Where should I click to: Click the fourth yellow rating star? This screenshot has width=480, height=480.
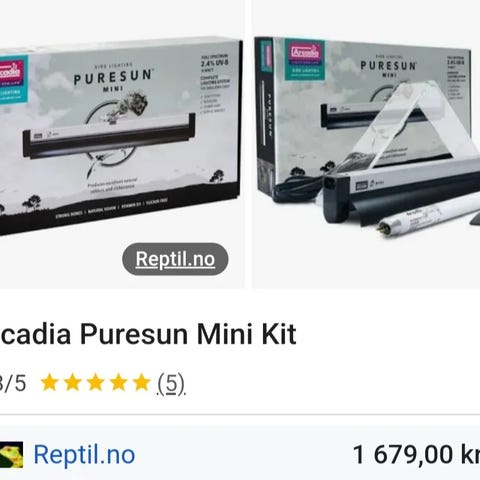tap(119, 382)
